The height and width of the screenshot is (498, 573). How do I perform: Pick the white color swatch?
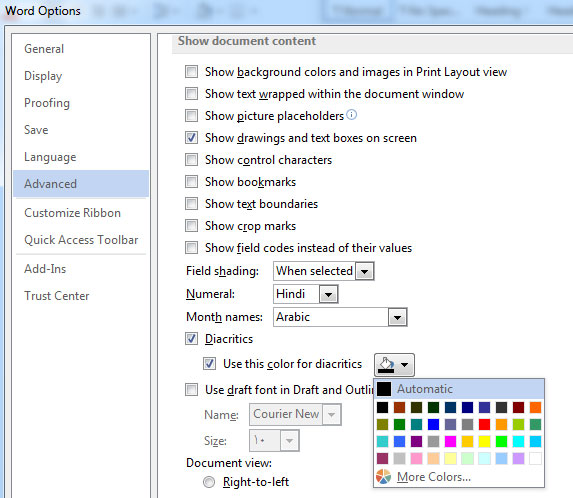[x=535, y=458]
